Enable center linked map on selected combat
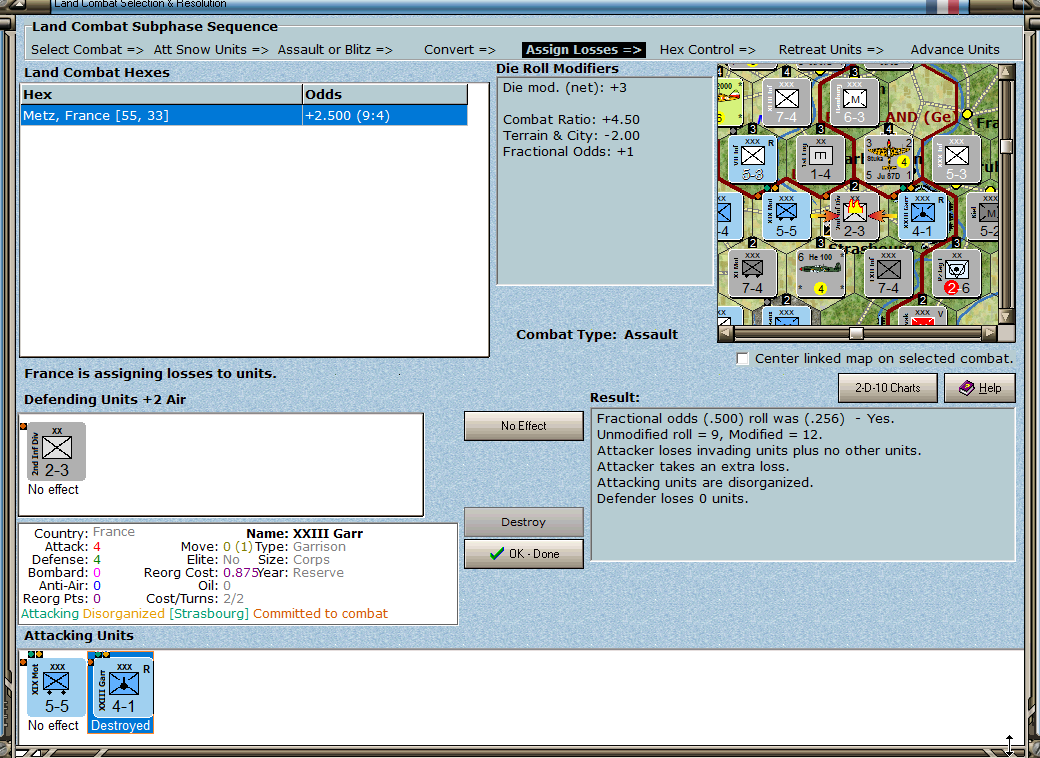Image resolution: width=1040 pixels, height=758 pixels. click(743, 359)
